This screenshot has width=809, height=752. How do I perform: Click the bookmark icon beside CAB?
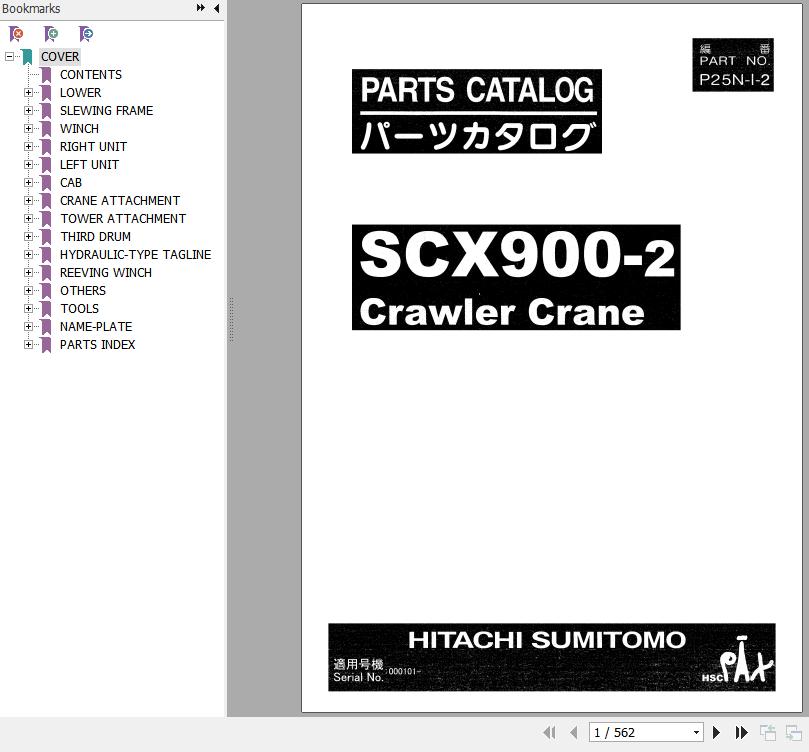pyautogui.click(x=46, y=183)
